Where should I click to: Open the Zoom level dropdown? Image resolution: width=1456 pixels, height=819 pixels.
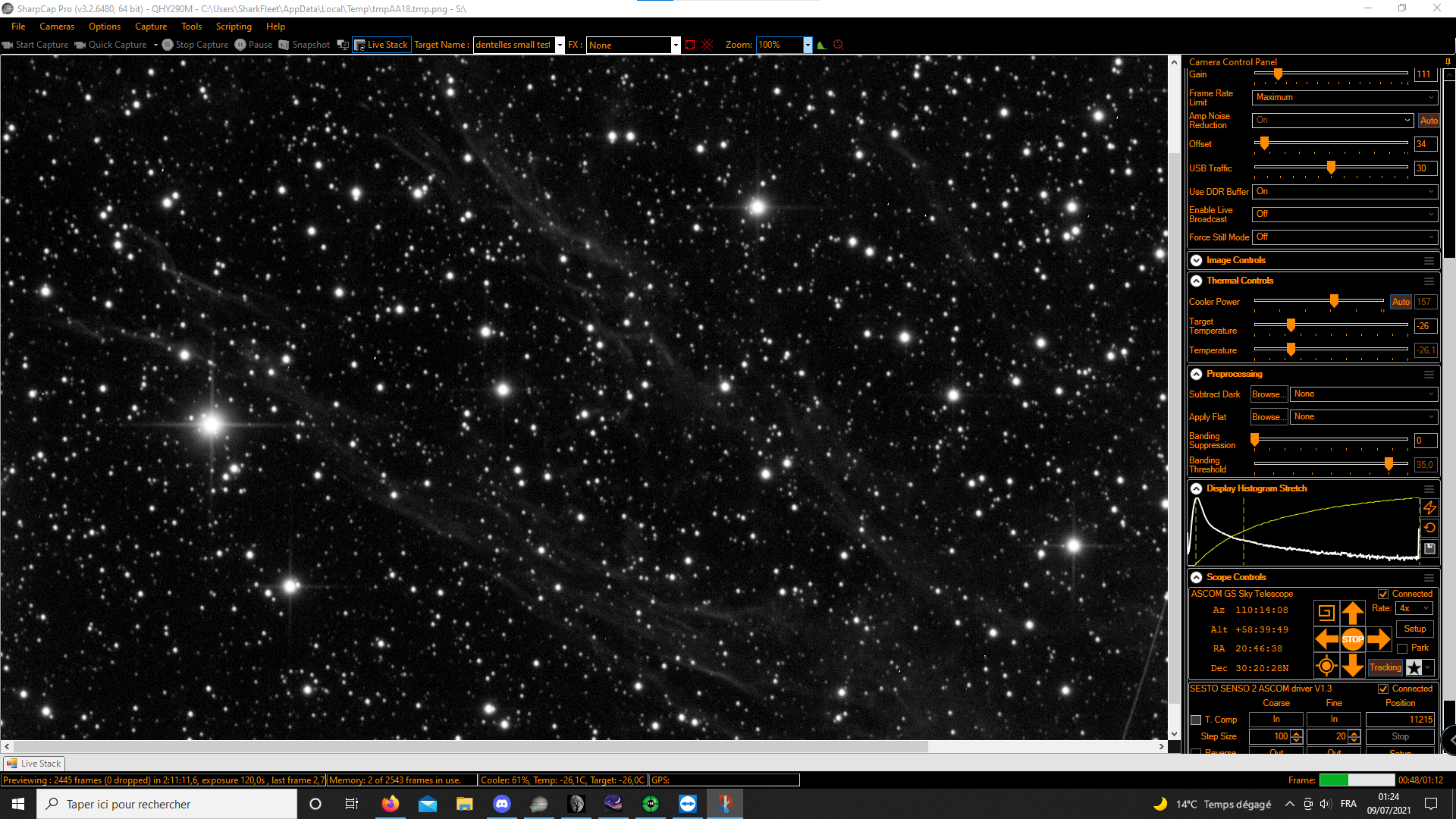(x=808, y=45)
